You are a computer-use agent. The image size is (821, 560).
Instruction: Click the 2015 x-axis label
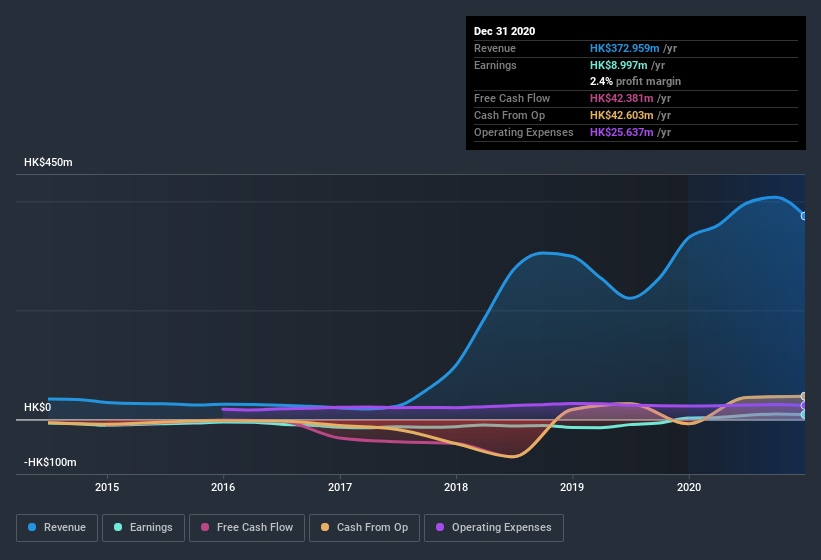tap(107, 487)
